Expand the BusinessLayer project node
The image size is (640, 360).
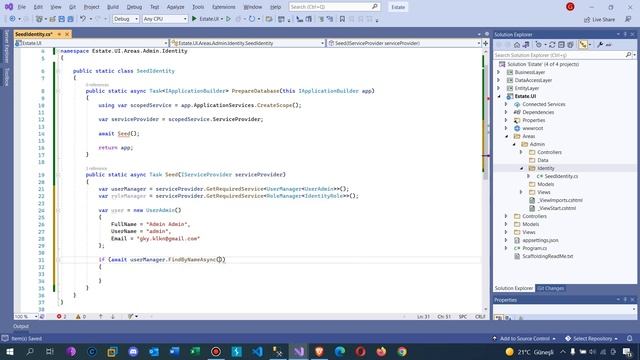(x=499, y=72)
